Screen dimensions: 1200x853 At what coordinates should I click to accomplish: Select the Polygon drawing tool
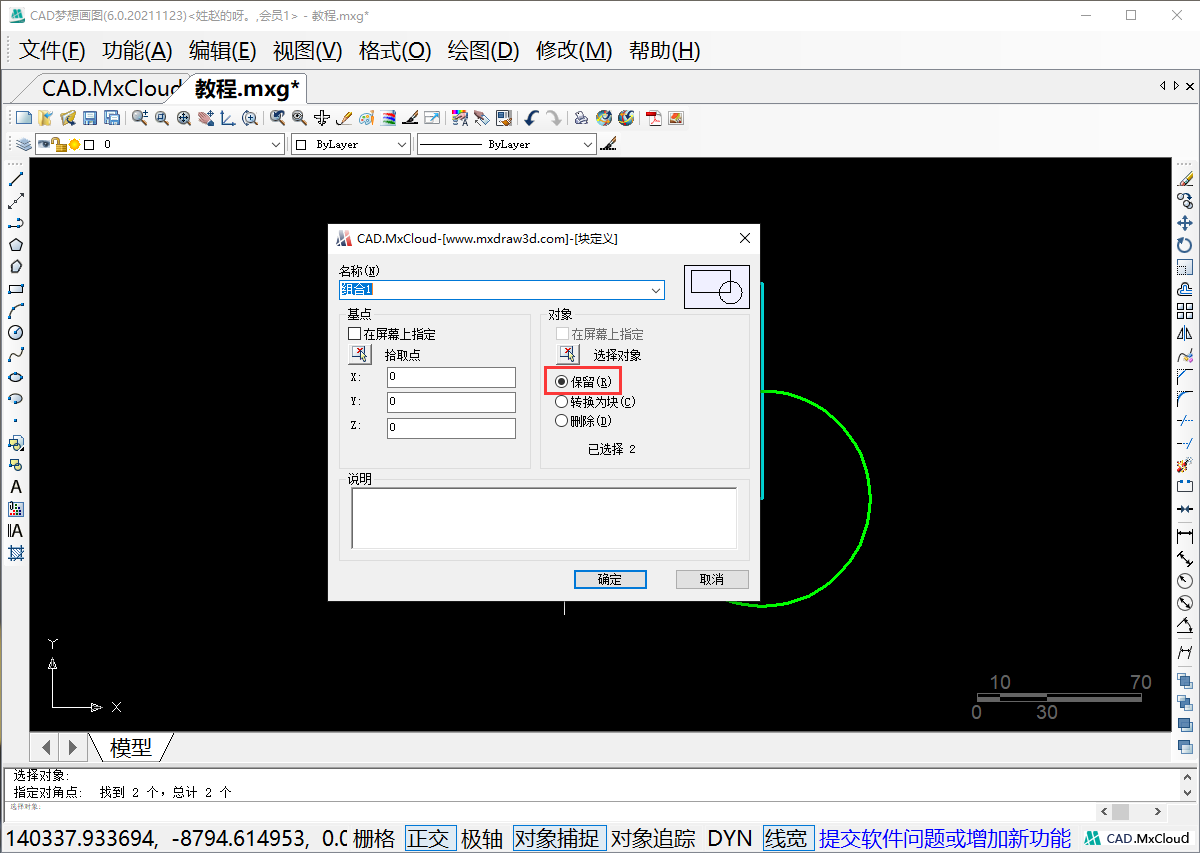(x=16, y=245)
